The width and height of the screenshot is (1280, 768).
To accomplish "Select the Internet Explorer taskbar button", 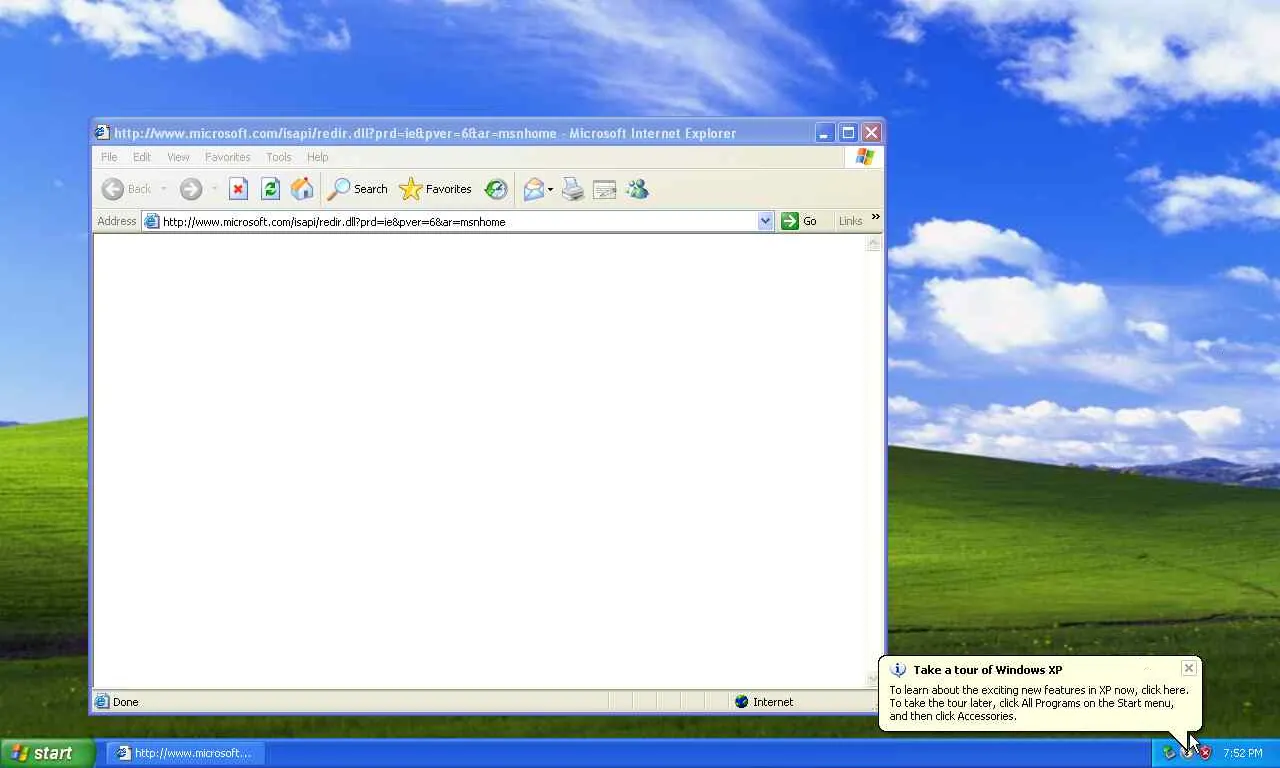I will [x=185, y=753].
